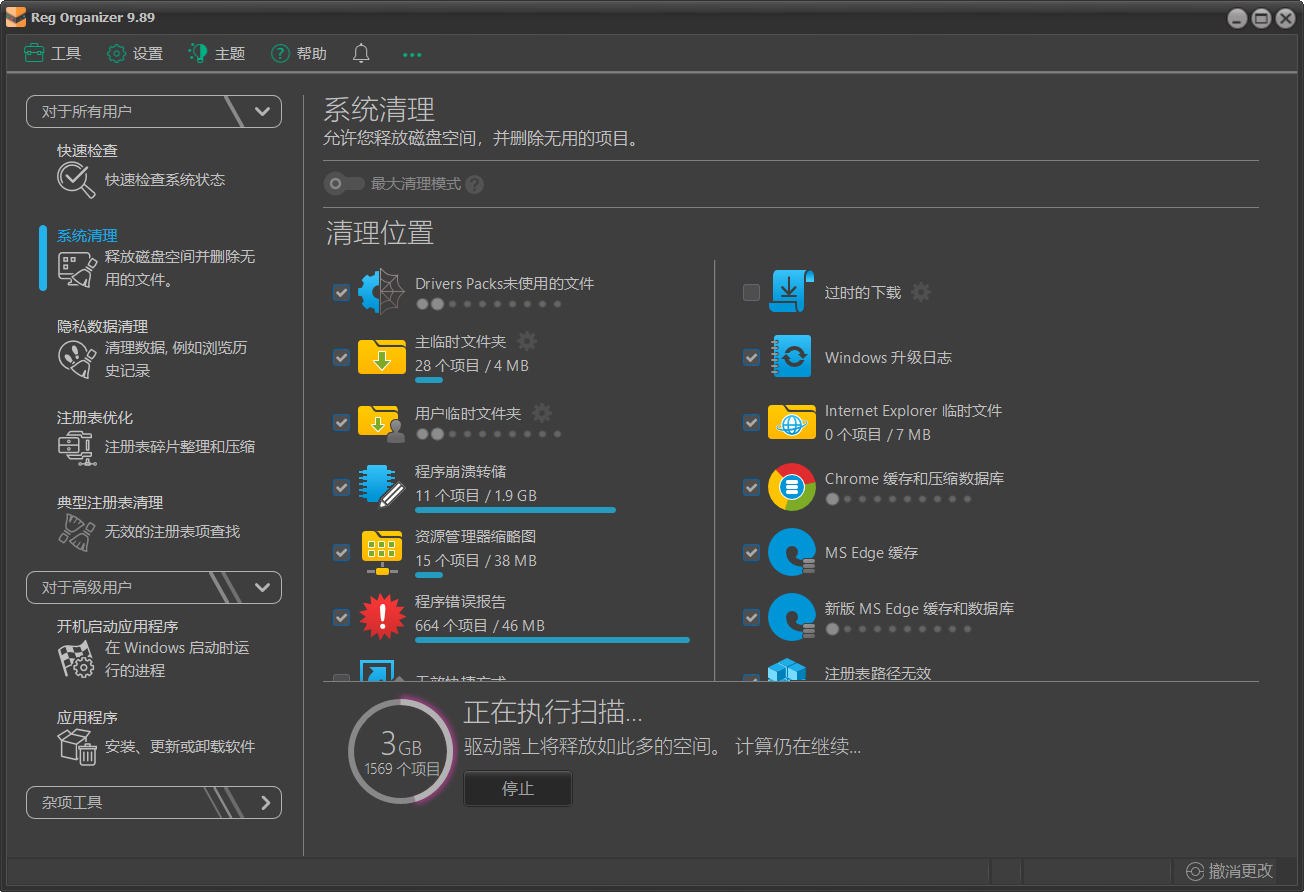Uncheck 新版 MS Edge 缓存和数据库 checkbox
The image size is (1304, 892).
pyautogui.click(x=751, y=617)
